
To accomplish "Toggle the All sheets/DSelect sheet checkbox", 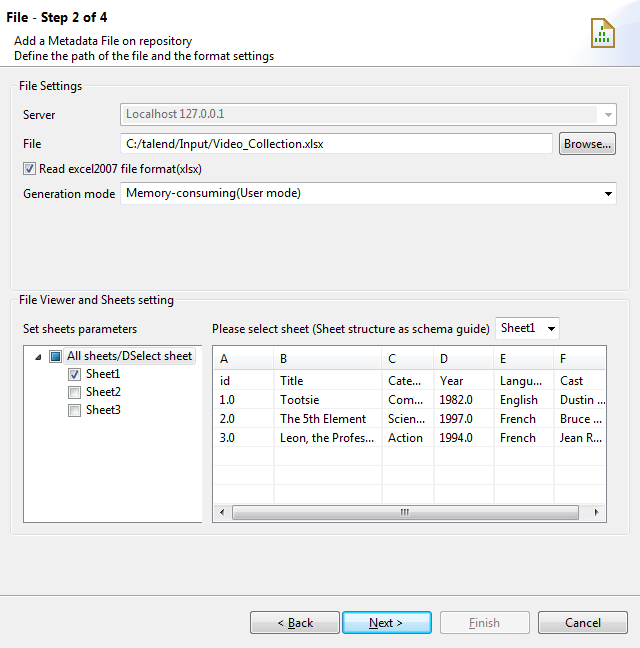I will (x=56, y=356).
